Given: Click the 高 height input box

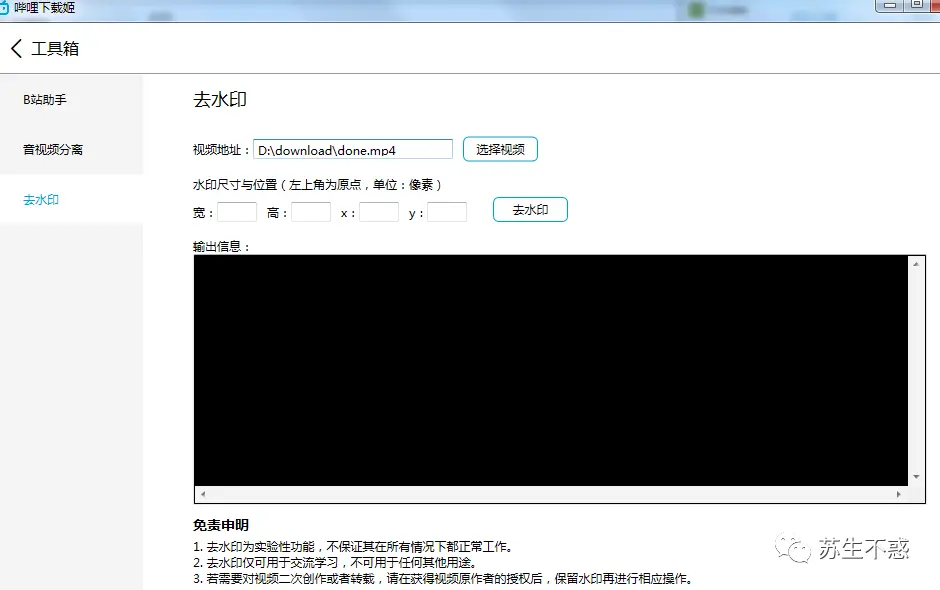Looking at the screenshot, I should click(x=311, y=211).
